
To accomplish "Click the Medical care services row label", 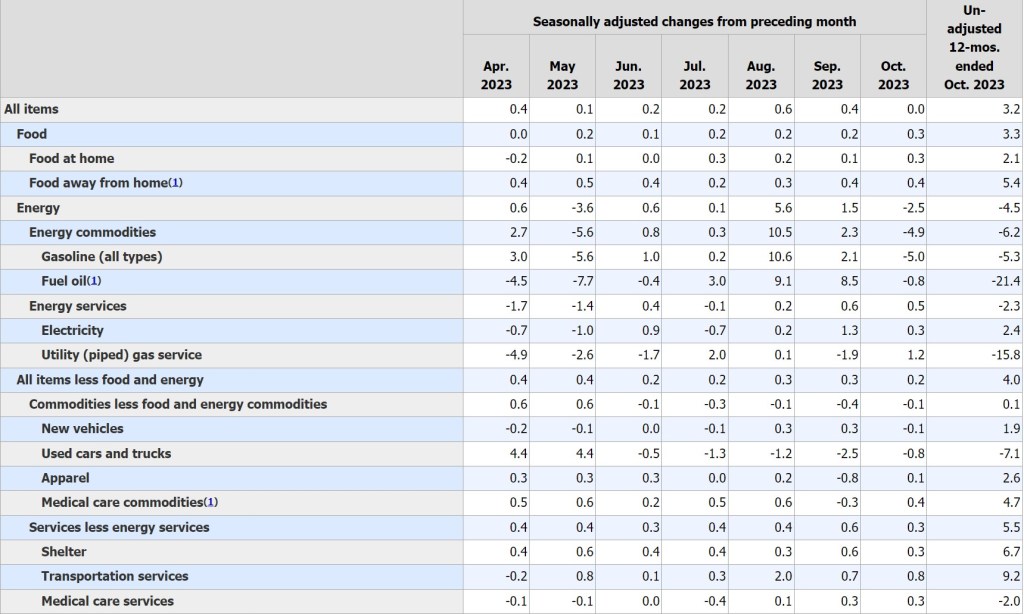I will pos(107,601).
